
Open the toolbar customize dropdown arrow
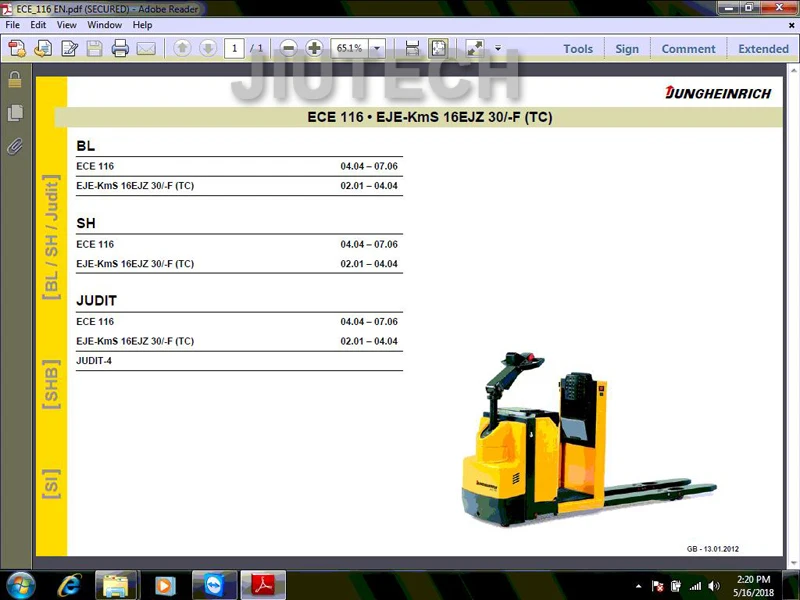498,48
